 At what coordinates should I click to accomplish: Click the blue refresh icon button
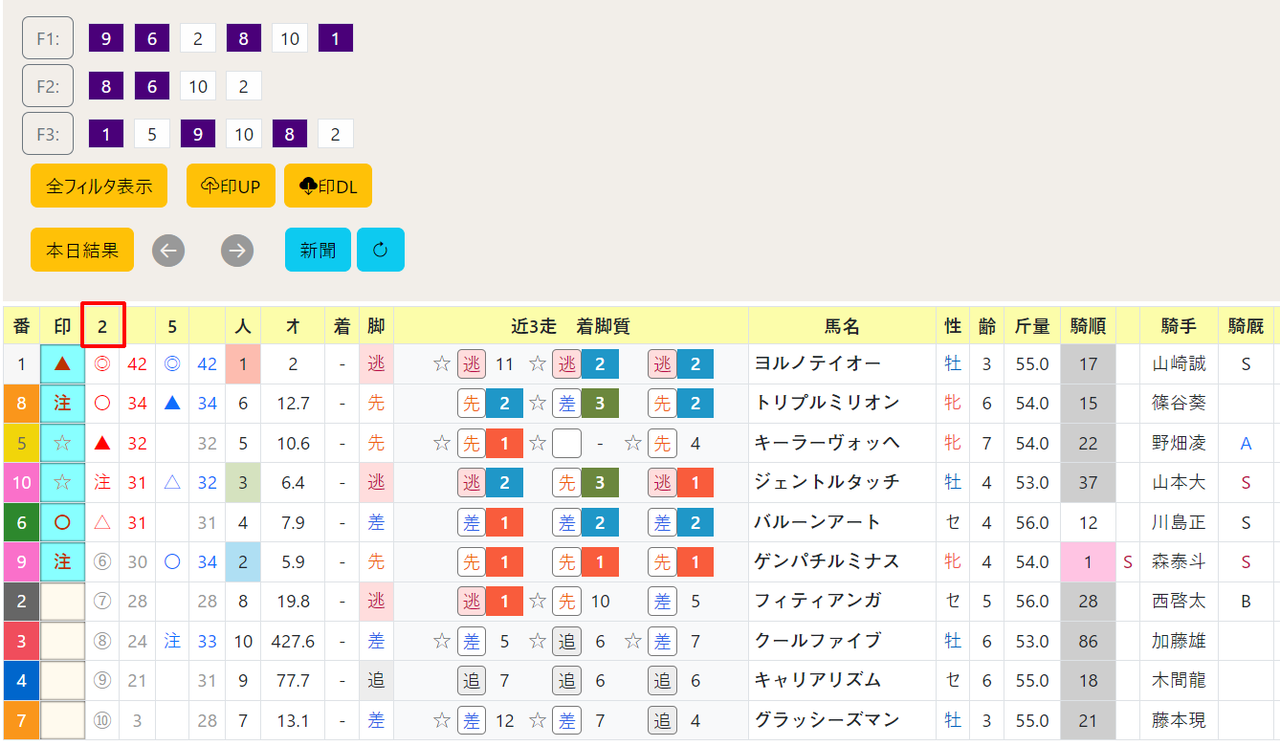(380, 250)
